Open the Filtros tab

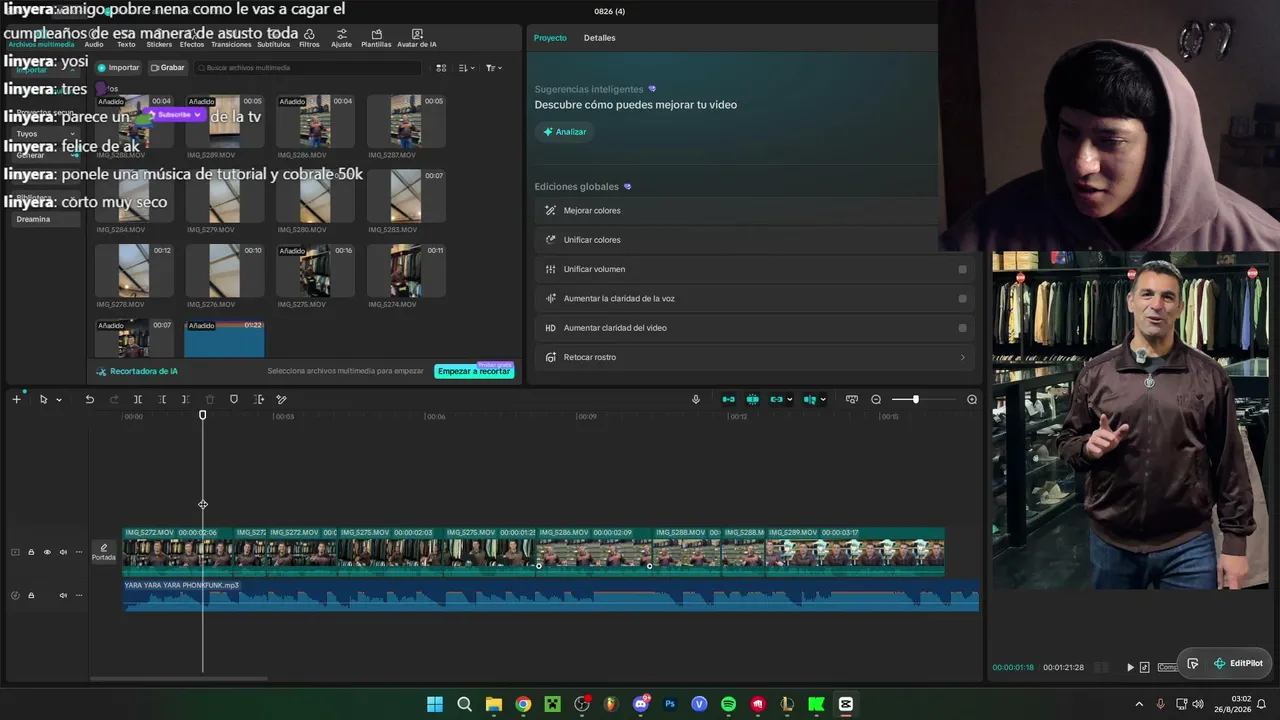309,38
